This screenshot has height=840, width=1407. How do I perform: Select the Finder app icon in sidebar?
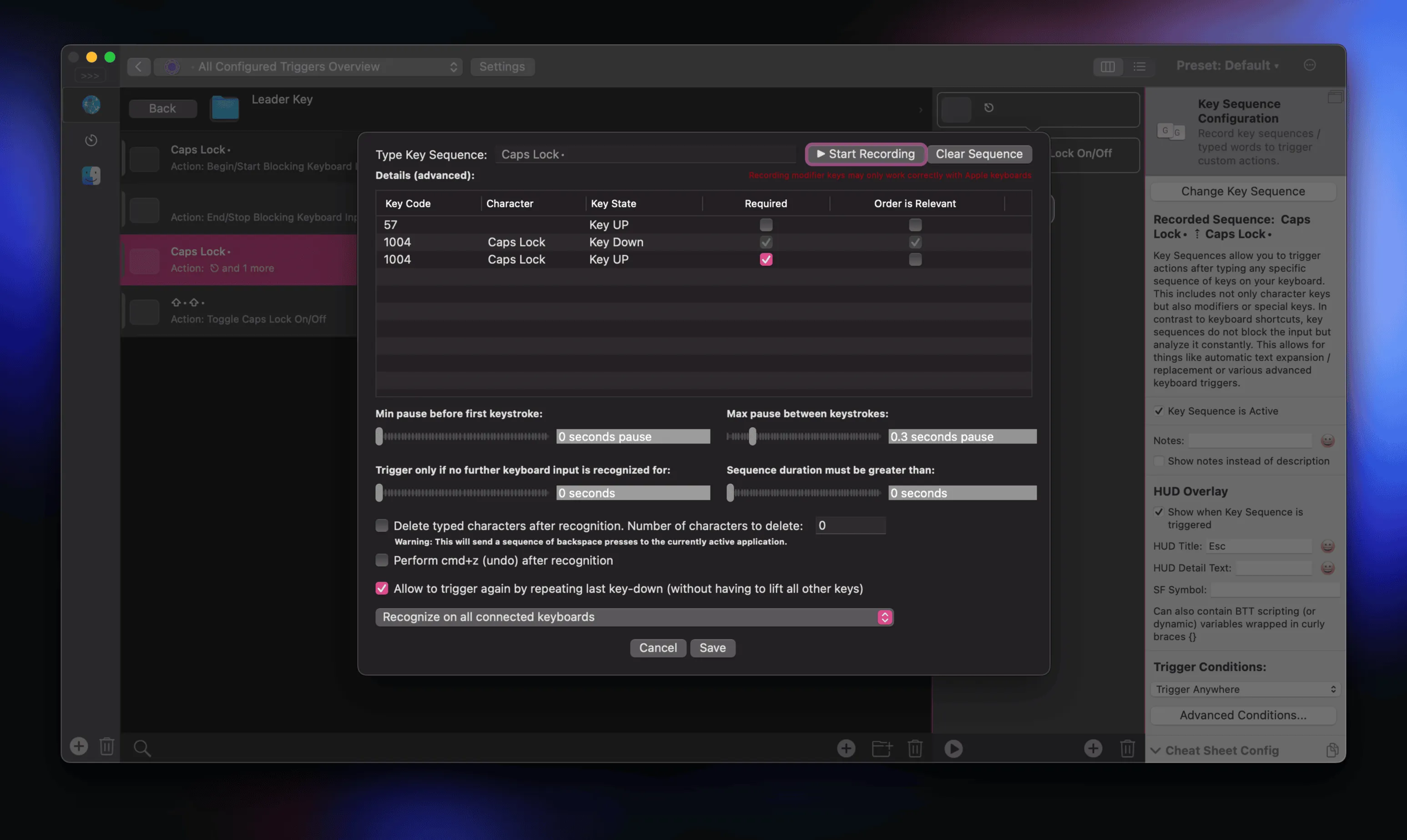[x=91, y=176]
